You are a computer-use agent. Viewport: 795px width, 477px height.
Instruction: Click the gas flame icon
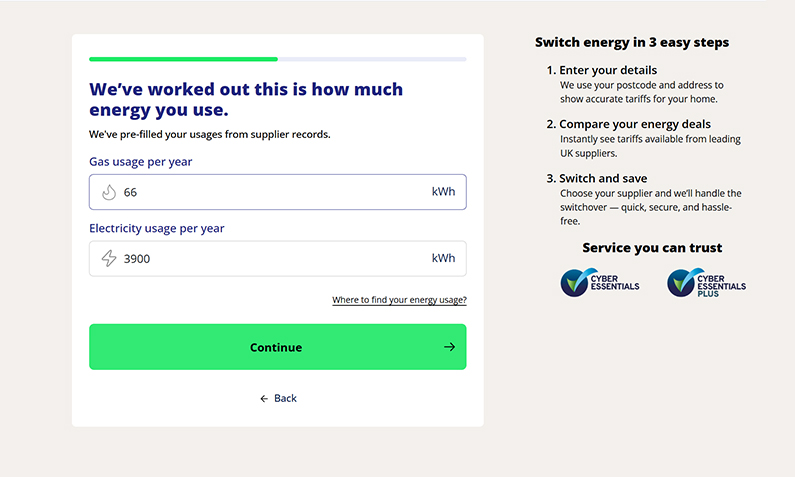(x=109, y=192)
